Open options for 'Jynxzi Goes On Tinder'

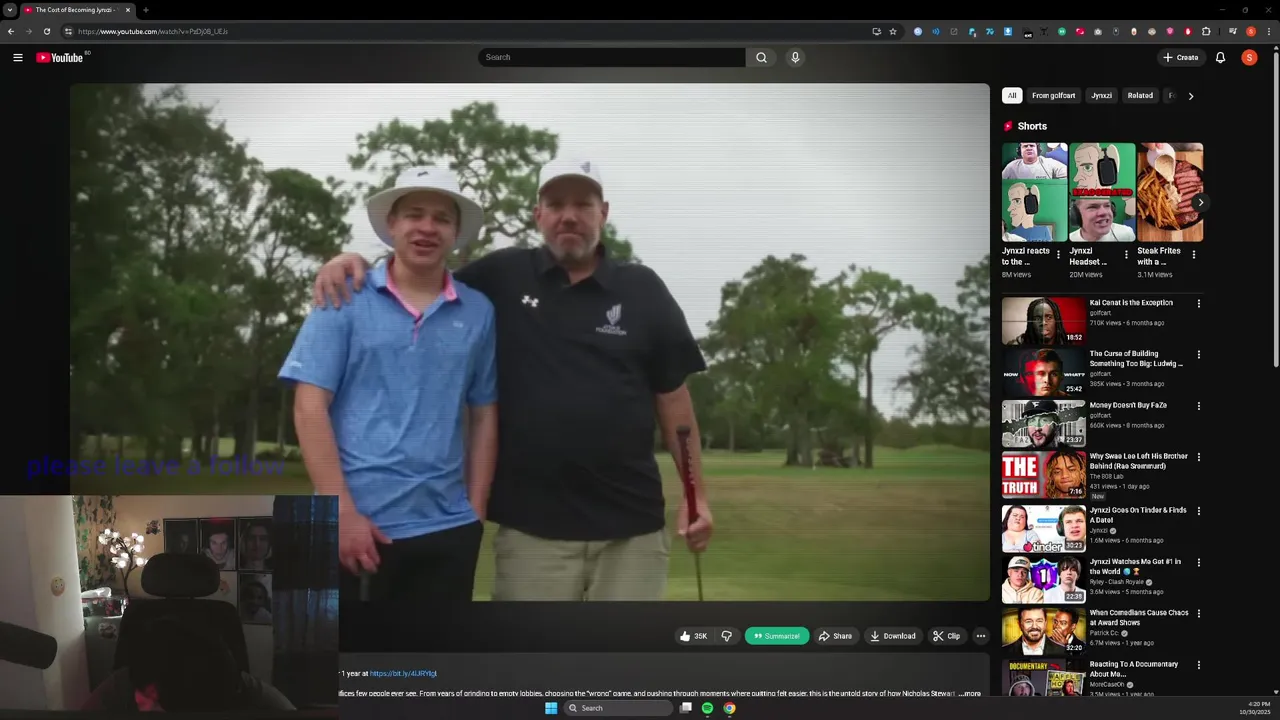point(1198,511)
